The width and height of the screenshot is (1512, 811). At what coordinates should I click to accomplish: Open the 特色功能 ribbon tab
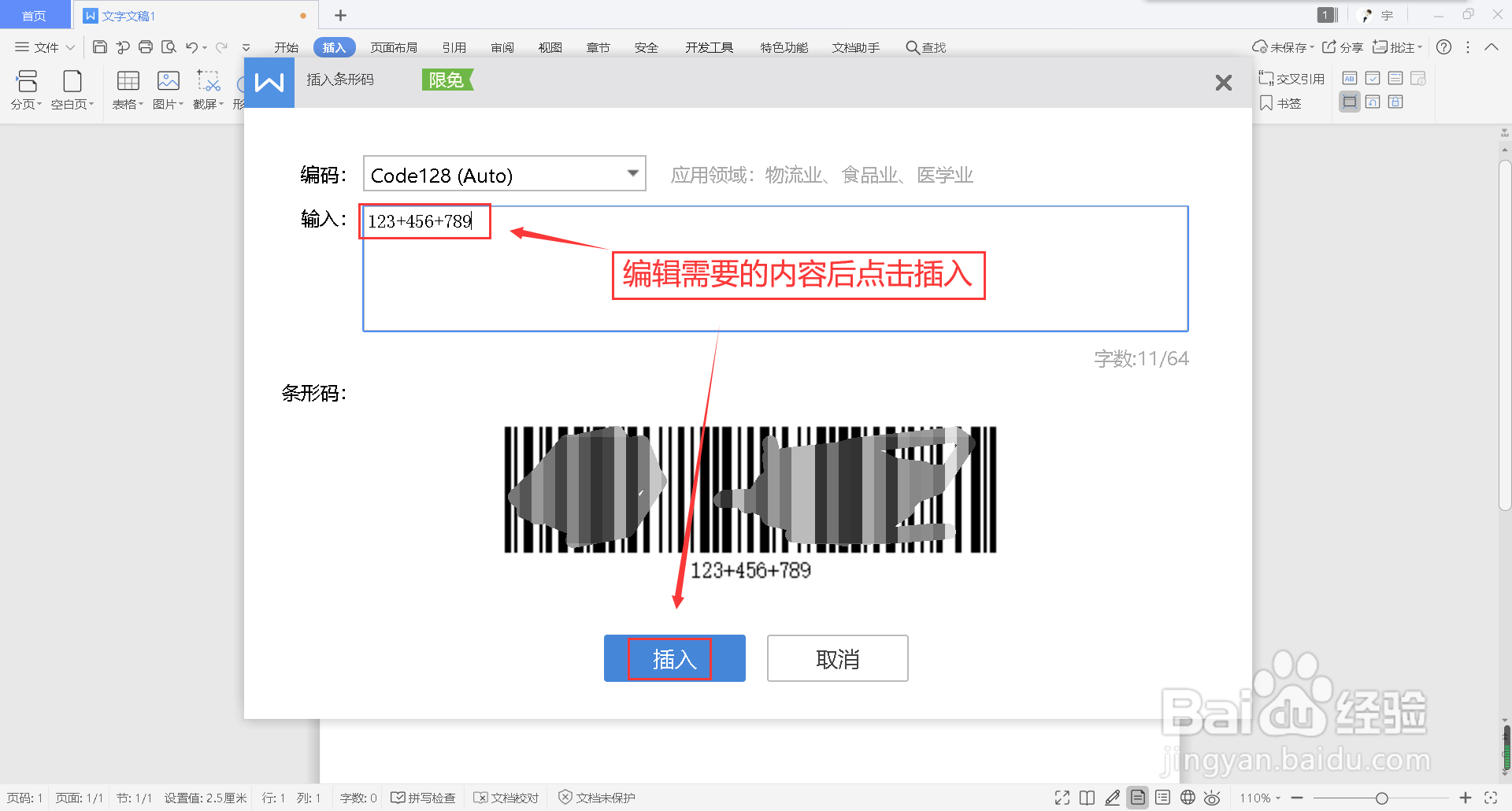[784, 47]
